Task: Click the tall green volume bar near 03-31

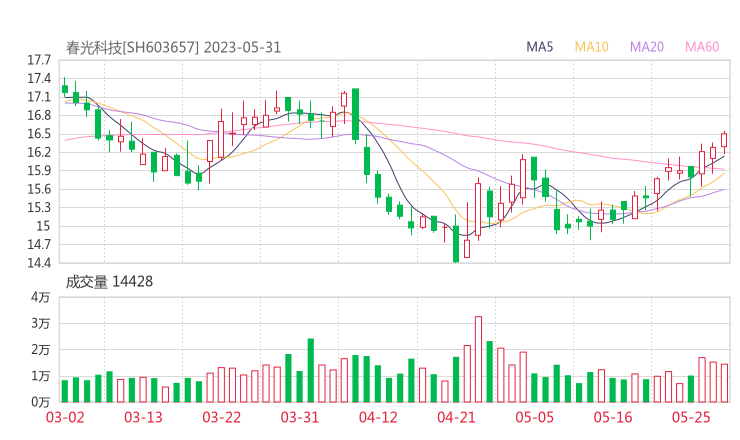Action: [311, 371]
